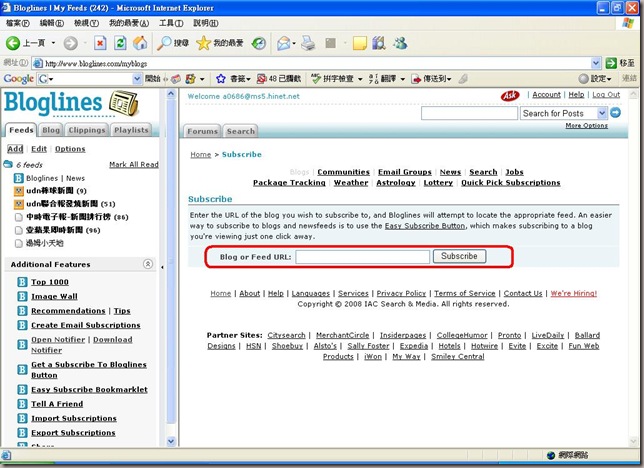This screenshot has width=644, height=468.
Task: Click the Subscribe button
Action: coord(459,256)
